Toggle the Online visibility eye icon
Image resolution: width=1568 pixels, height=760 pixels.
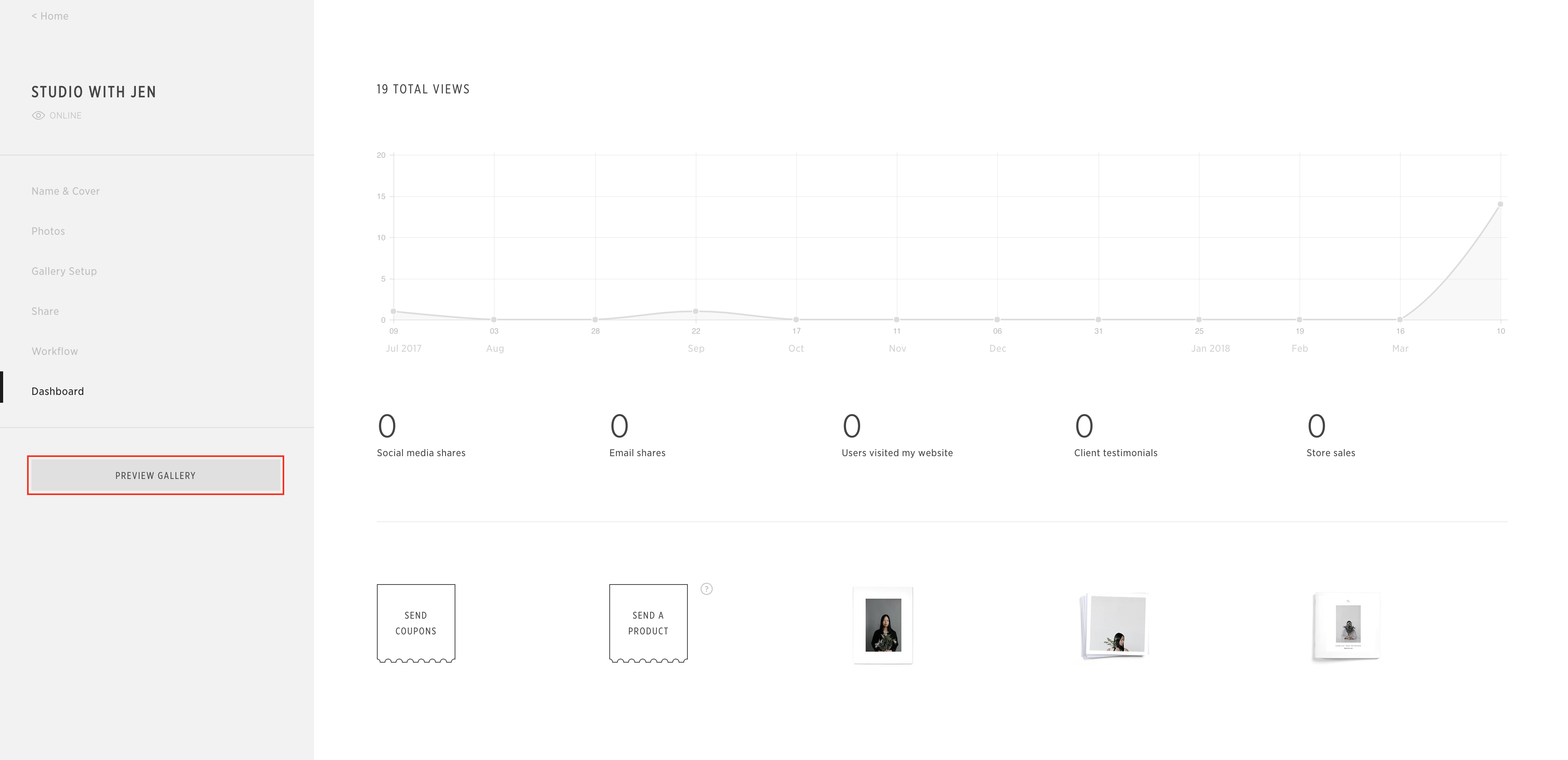click(38, 116)
